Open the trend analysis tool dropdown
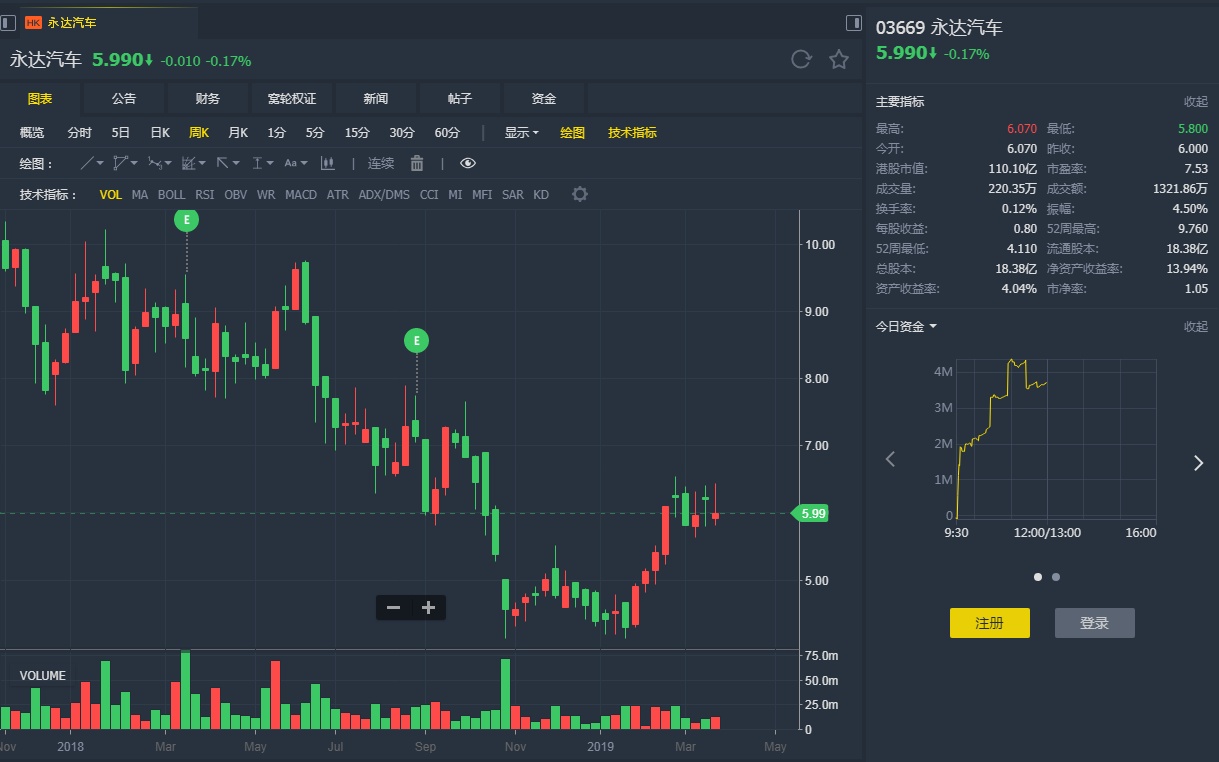The width and height of the screenshot is (1219, 762). (x=194, y=163)
